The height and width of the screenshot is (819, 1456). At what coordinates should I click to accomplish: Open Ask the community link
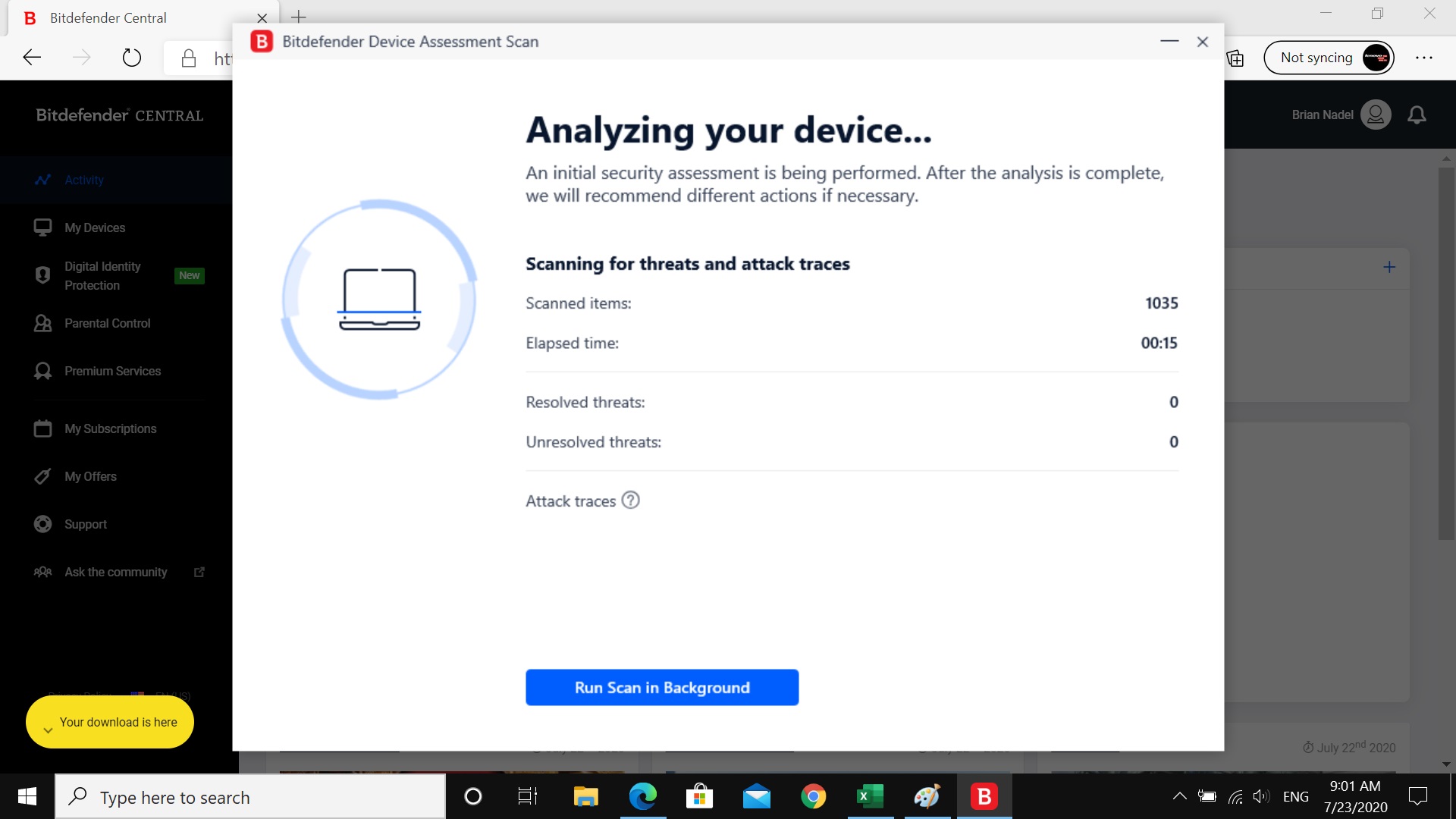point(115,572)
